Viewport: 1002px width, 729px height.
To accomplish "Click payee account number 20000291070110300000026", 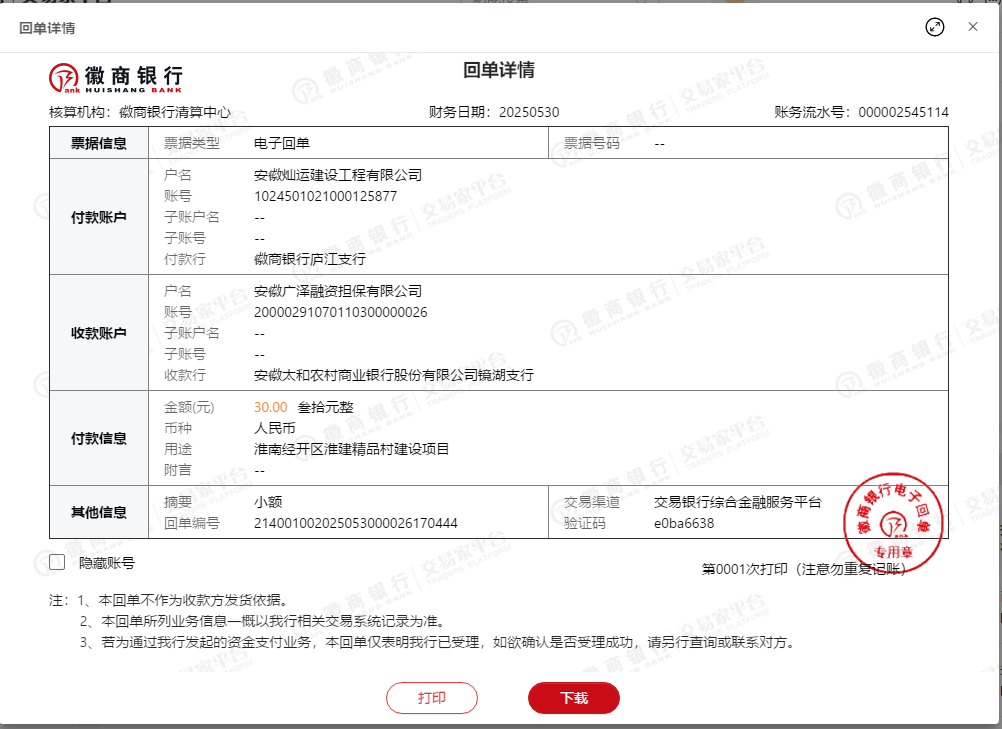I will coord(340,312).
